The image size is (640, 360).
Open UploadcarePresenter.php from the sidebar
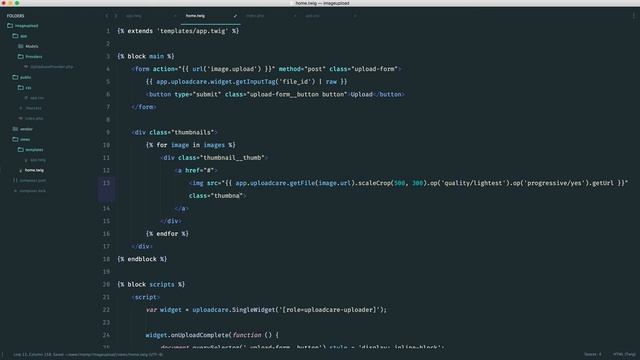point(49,67)
